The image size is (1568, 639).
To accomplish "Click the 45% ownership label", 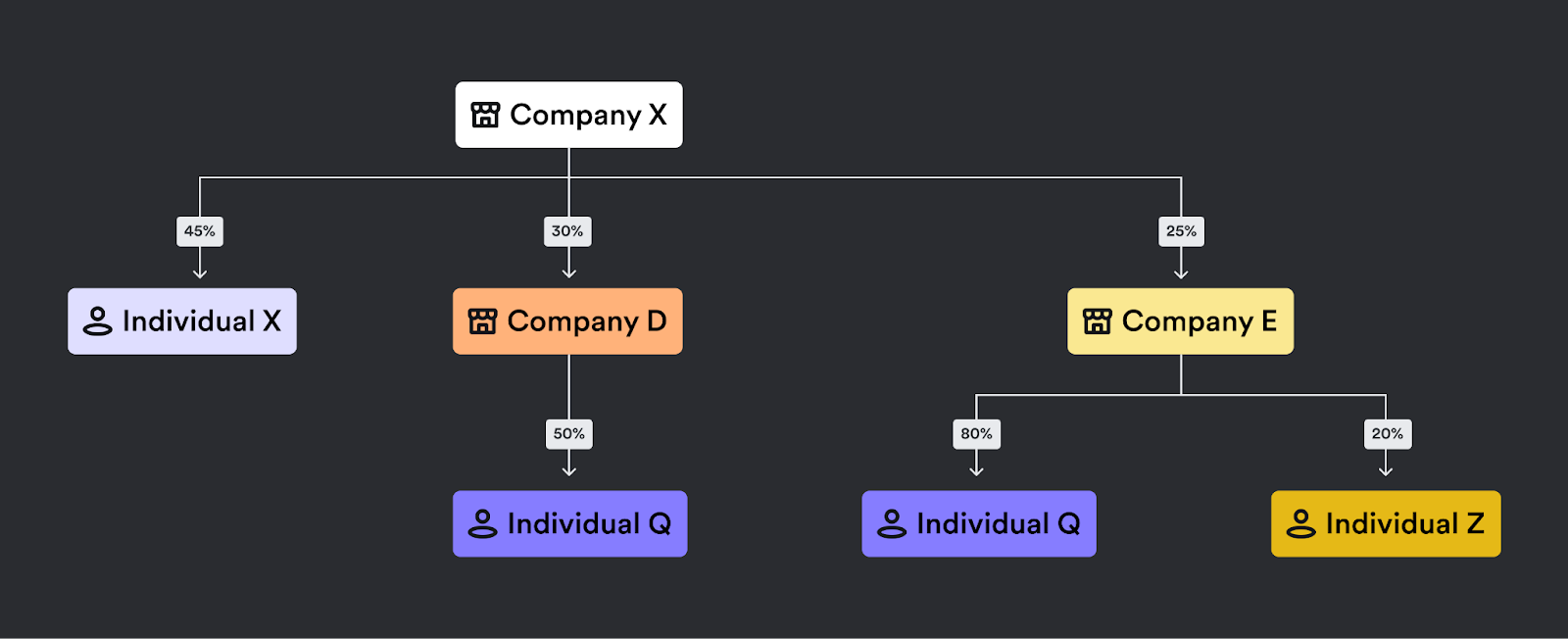I will (x=200, y=231).
